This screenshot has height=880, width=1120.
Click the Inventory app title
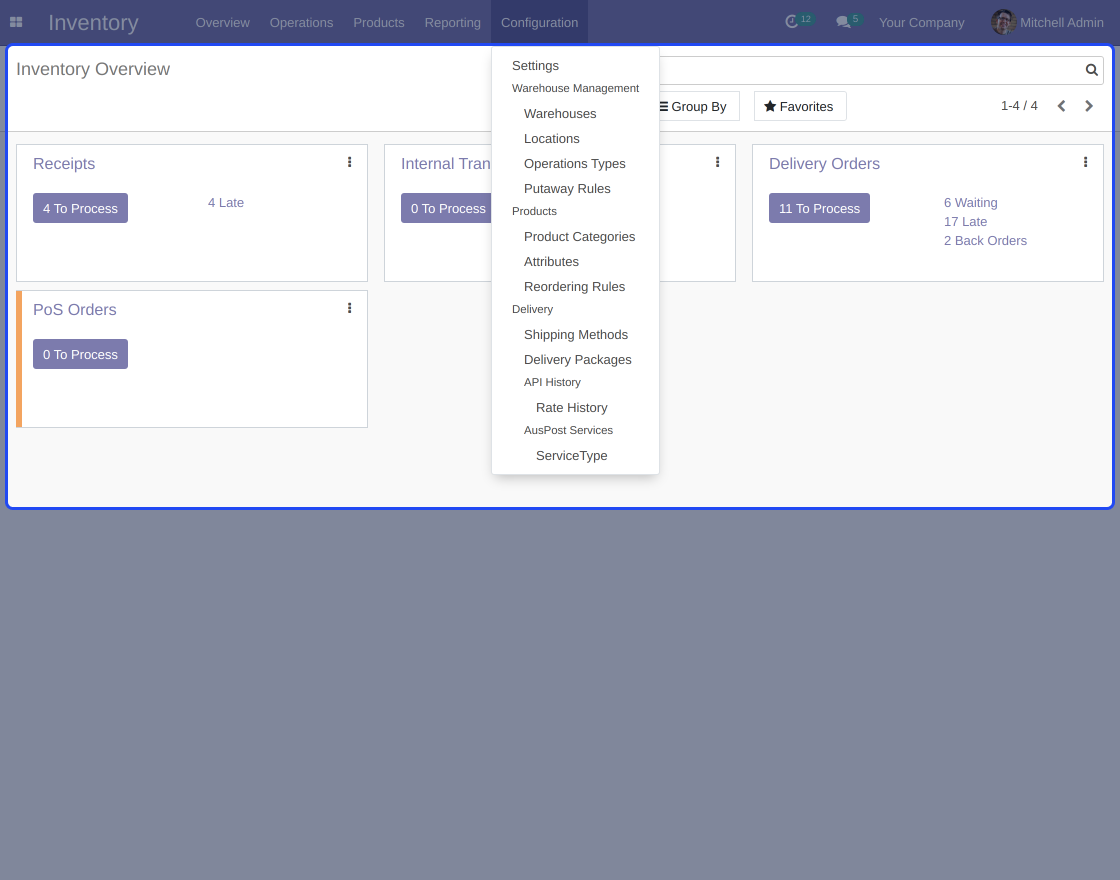[x=93, y=23]
